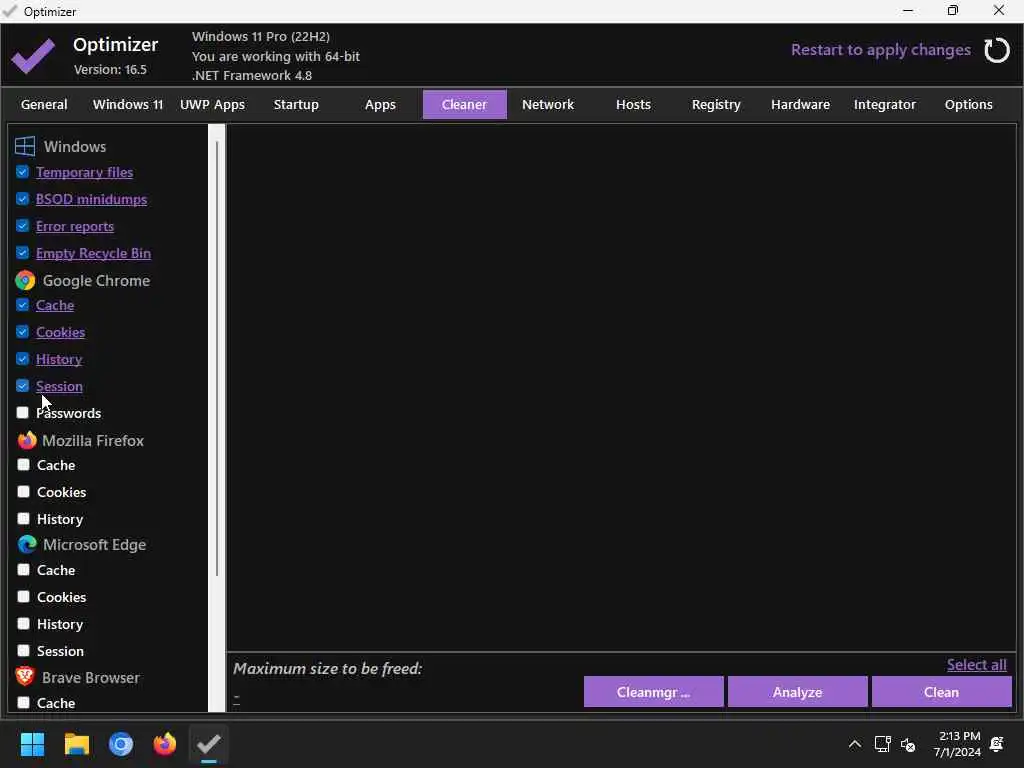Viewport: 1024px width, 768px height.
Task: Click the taskbar clock and date
Action: 957,744
